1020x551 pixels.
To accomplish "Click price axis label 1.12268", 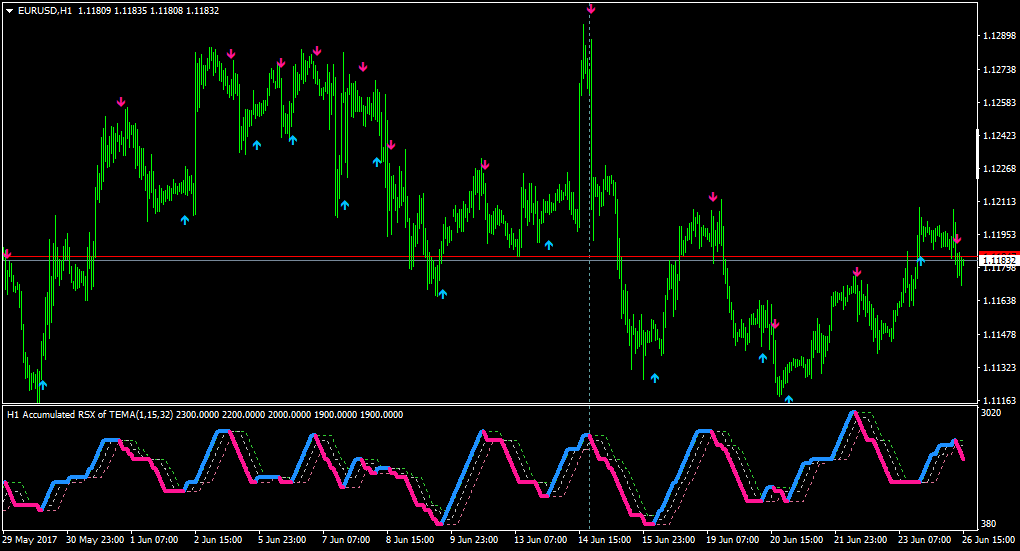I will tap(999, 169).
